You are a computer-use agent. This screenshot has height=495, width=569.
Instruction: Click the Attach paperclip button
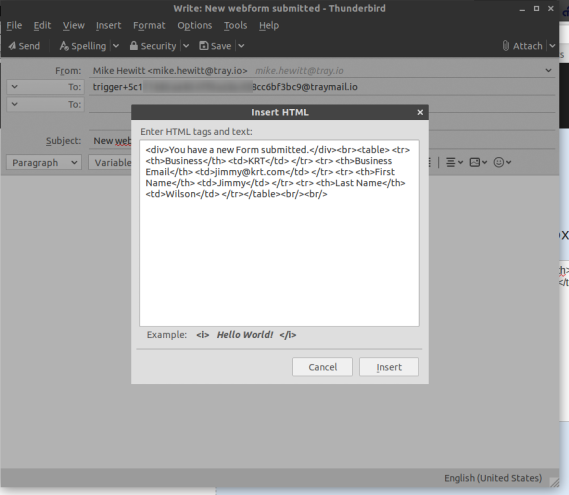click(x=523, y=46)
